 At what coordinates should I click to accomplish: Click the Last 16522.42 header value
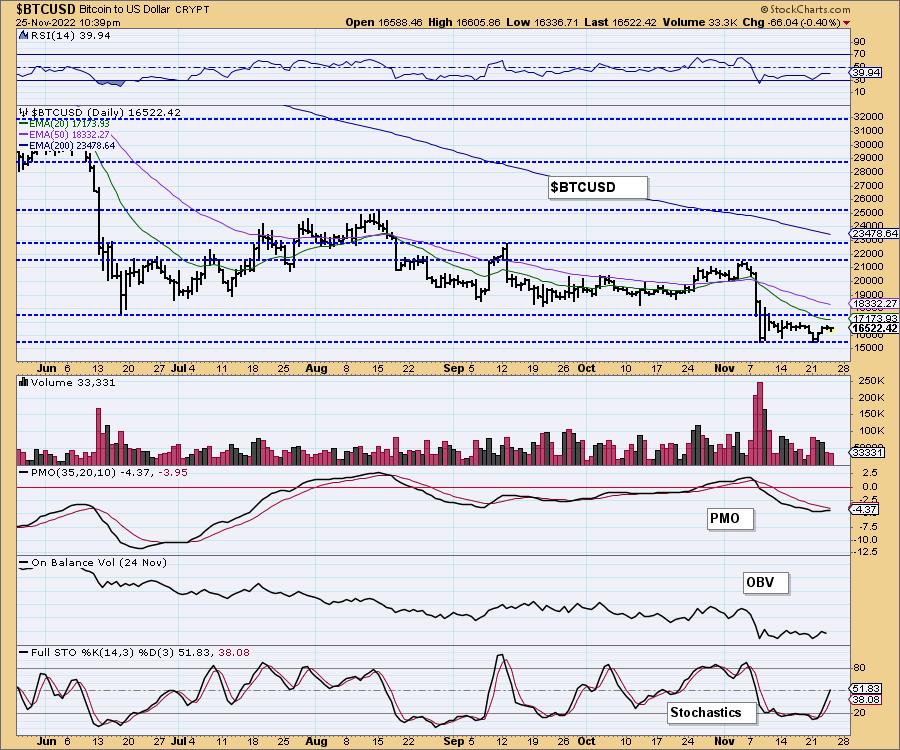(x=621, y=22)
